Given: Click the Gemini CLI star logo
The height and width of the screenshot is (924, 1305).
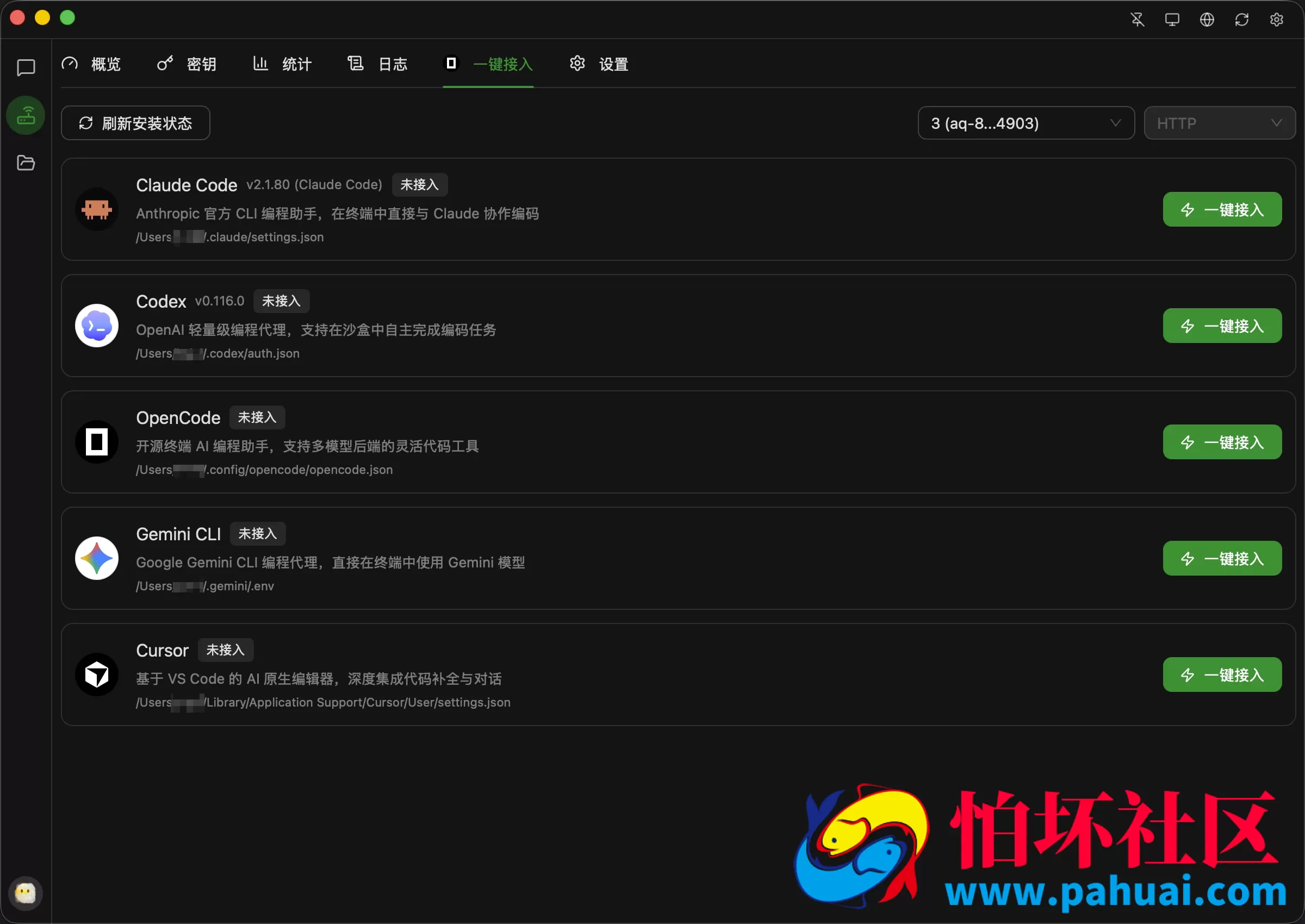Looking at the screenshot, I should [x=97, y=559].
